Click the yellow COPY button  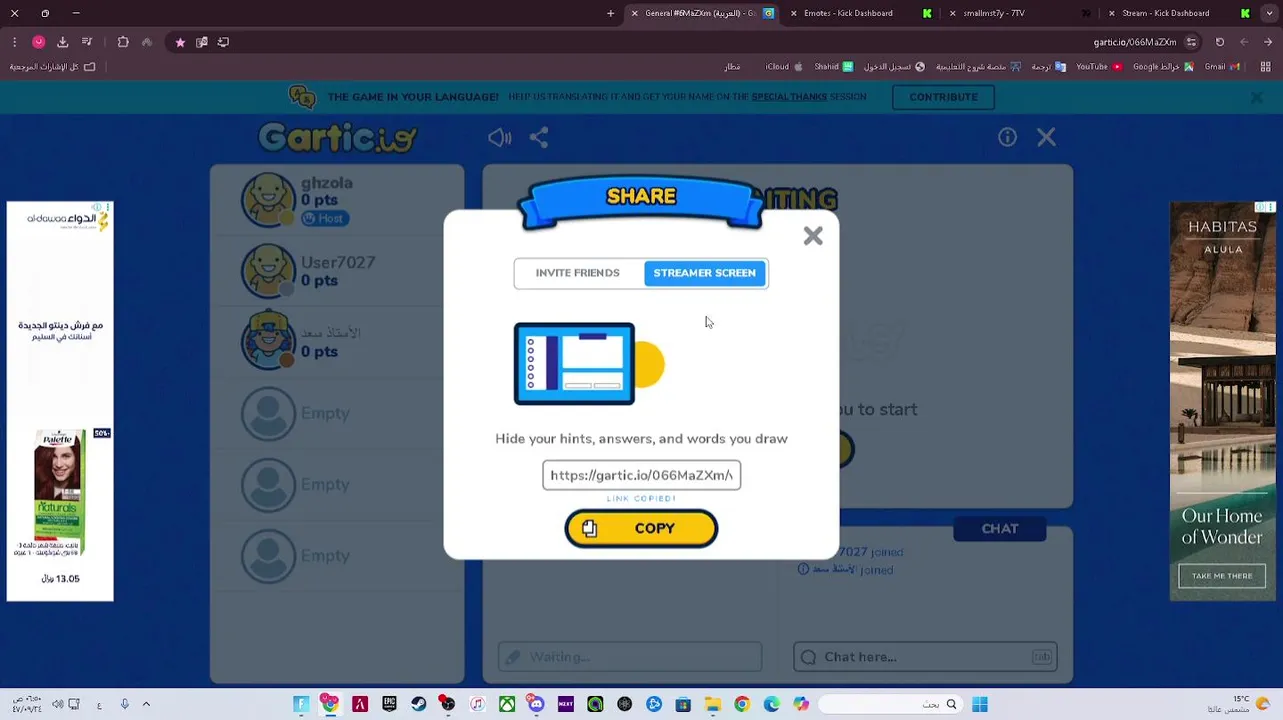coord(641,529)
